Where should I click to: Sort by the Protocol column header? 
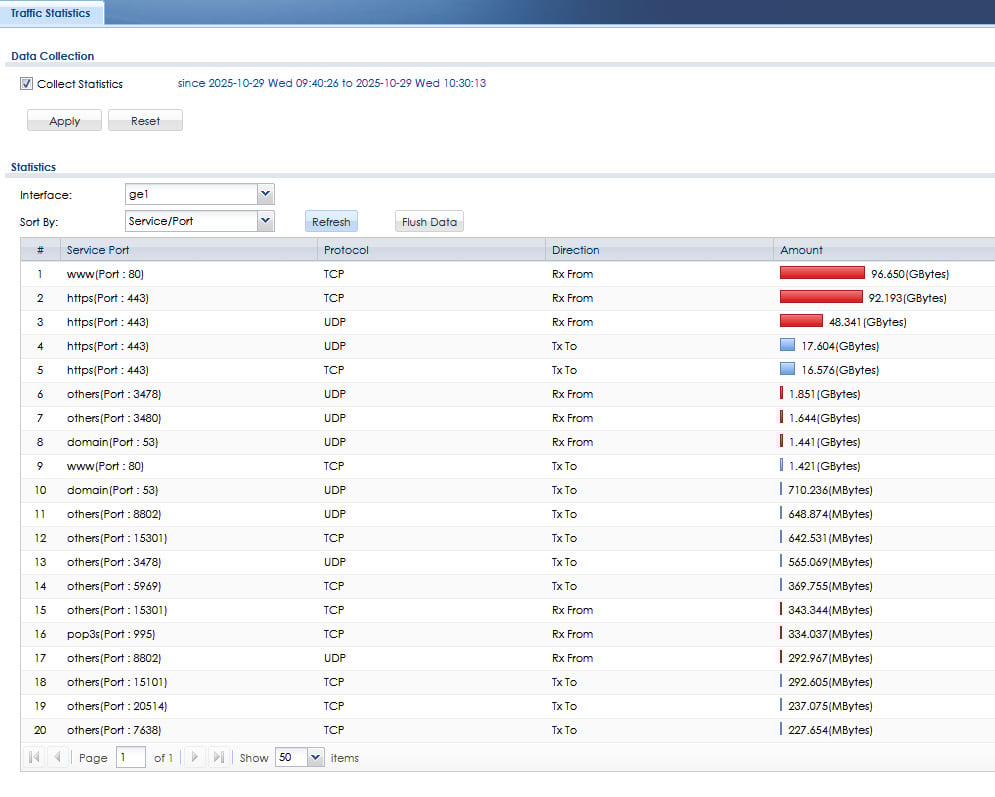pyautogui.click(x=431, y=250)
